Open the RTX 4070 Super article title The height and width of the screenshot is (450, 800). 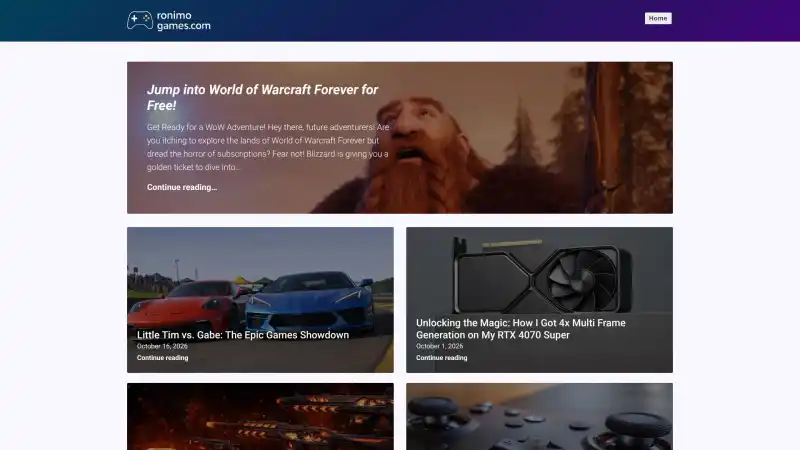click(x=520, y=329)
